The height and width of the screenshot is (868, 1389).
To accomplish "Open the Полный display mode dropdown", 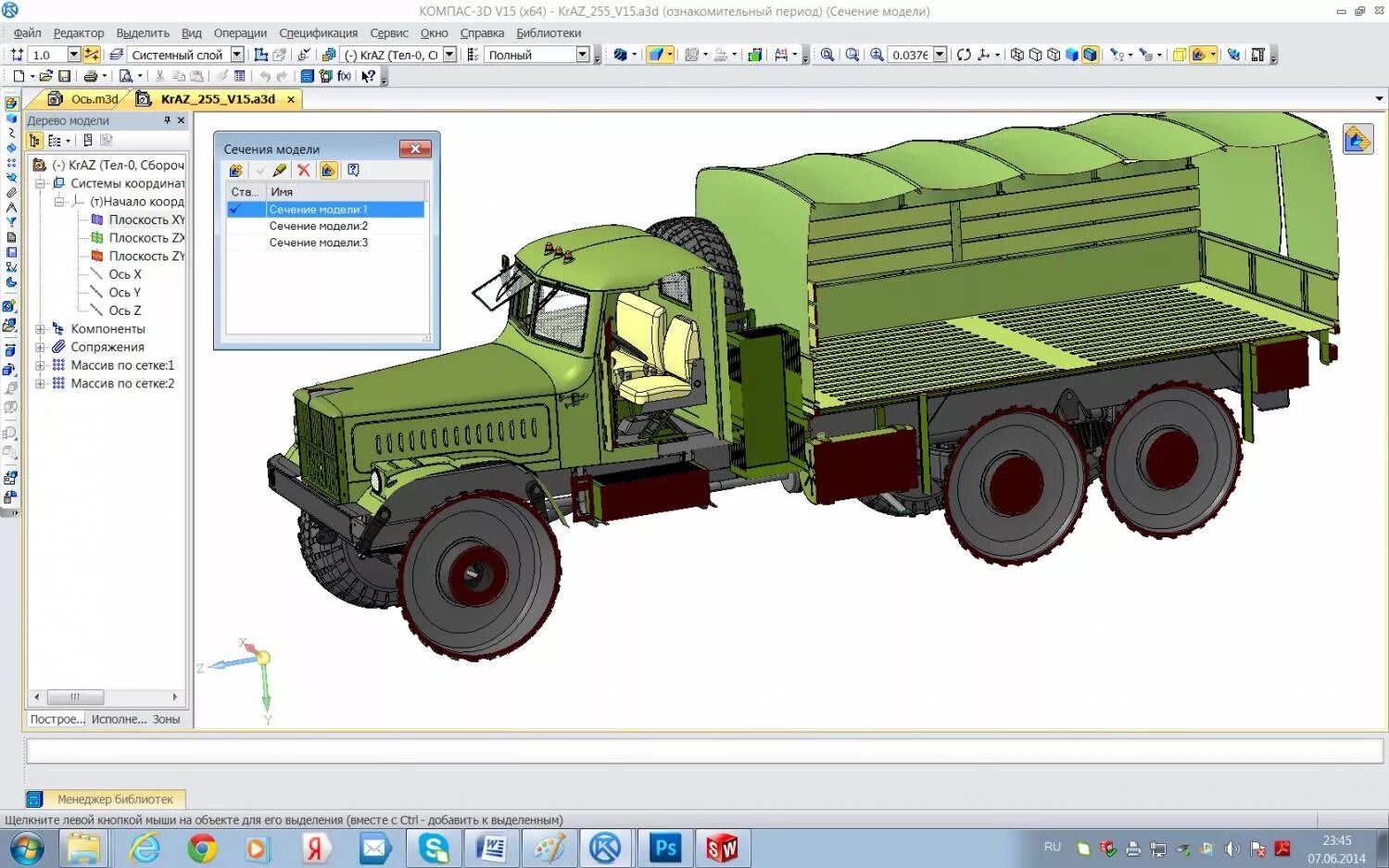I will tap(583, 55).
